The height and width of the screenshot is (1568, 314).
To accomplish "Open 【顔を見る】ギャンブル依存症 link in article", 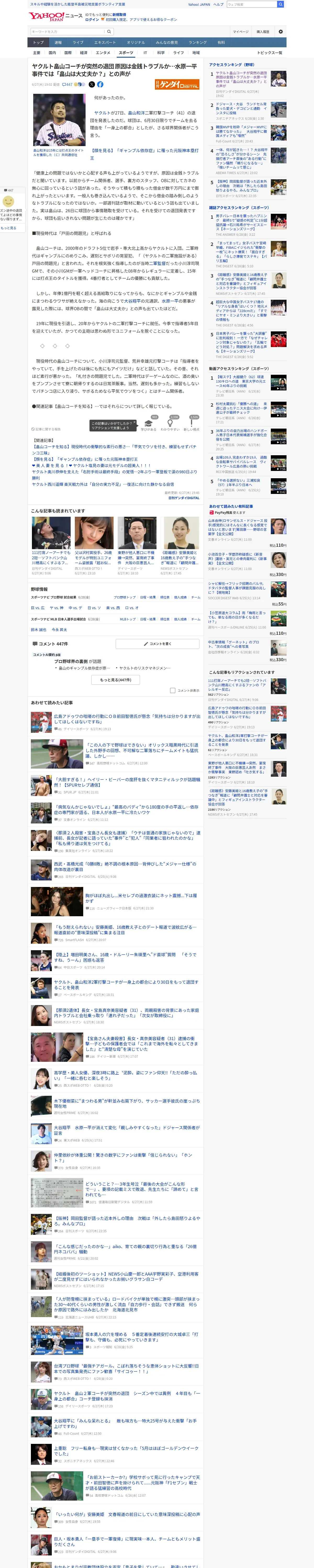I will (144, 154).
